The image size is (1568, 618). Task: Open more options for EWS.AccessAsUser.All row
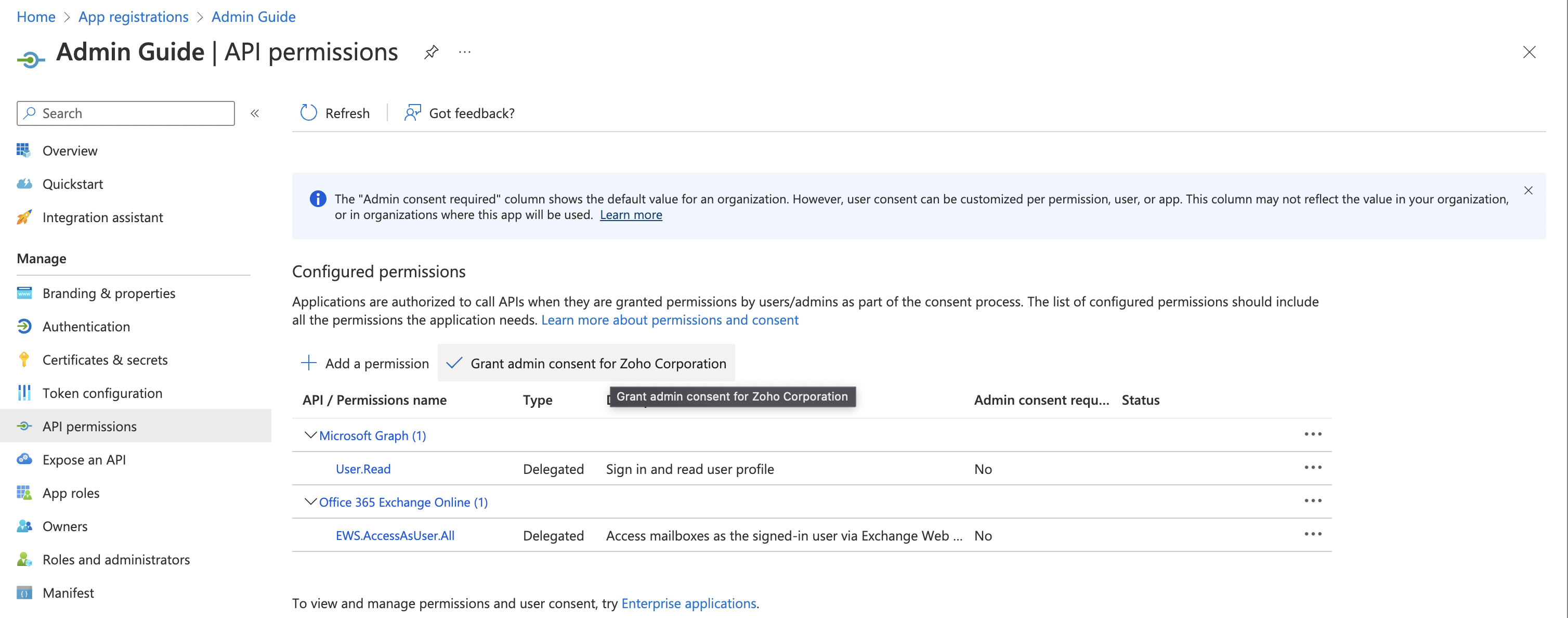[x=1312, y=534]
